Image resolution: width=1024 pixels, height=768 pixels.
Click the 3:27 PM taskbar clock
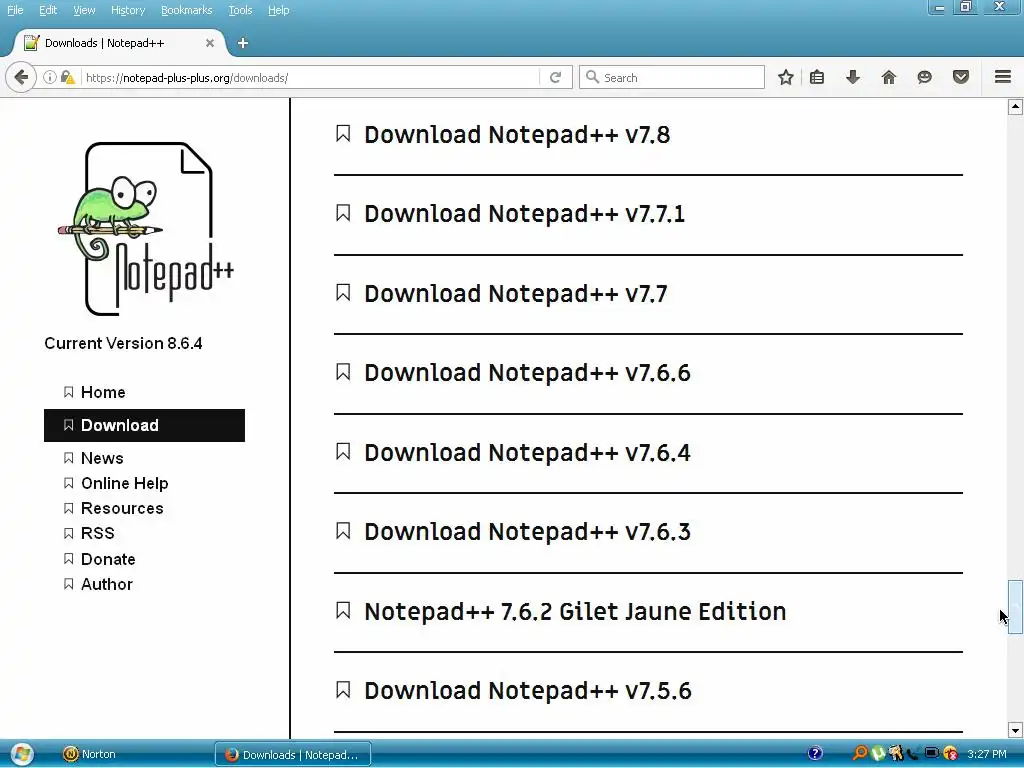tap(987, 754)
